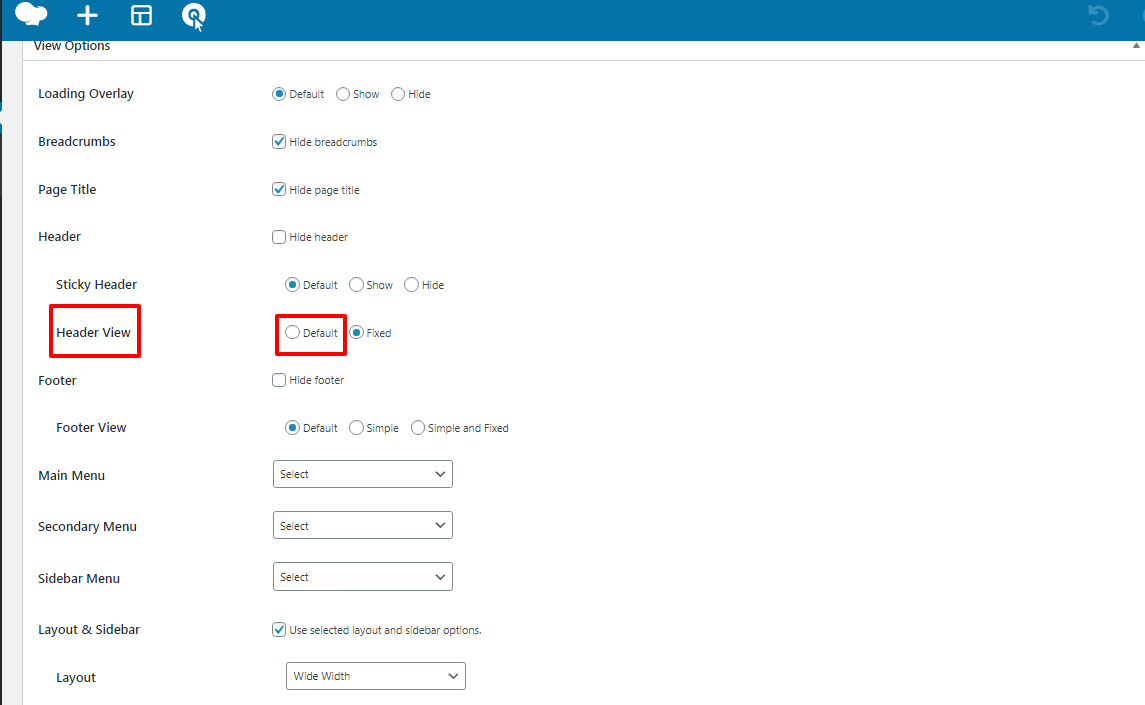
Task: Click the Sticky Header label
Action: pos(96,285)
